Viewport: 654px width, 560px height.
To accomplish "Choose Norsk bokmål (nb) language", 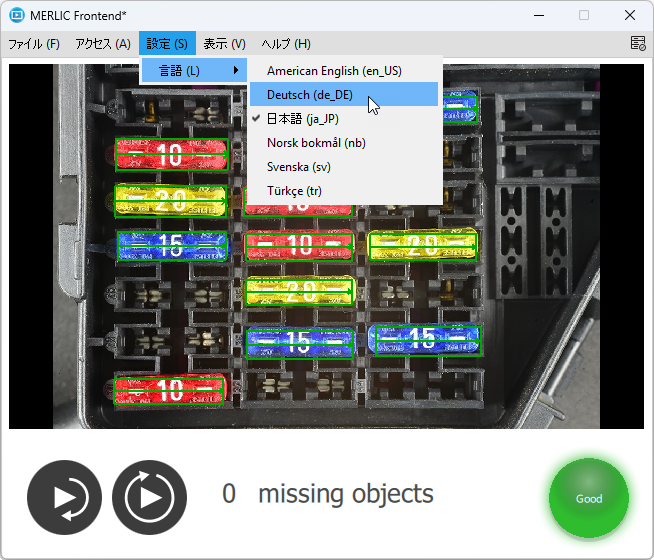I will 316,143.
